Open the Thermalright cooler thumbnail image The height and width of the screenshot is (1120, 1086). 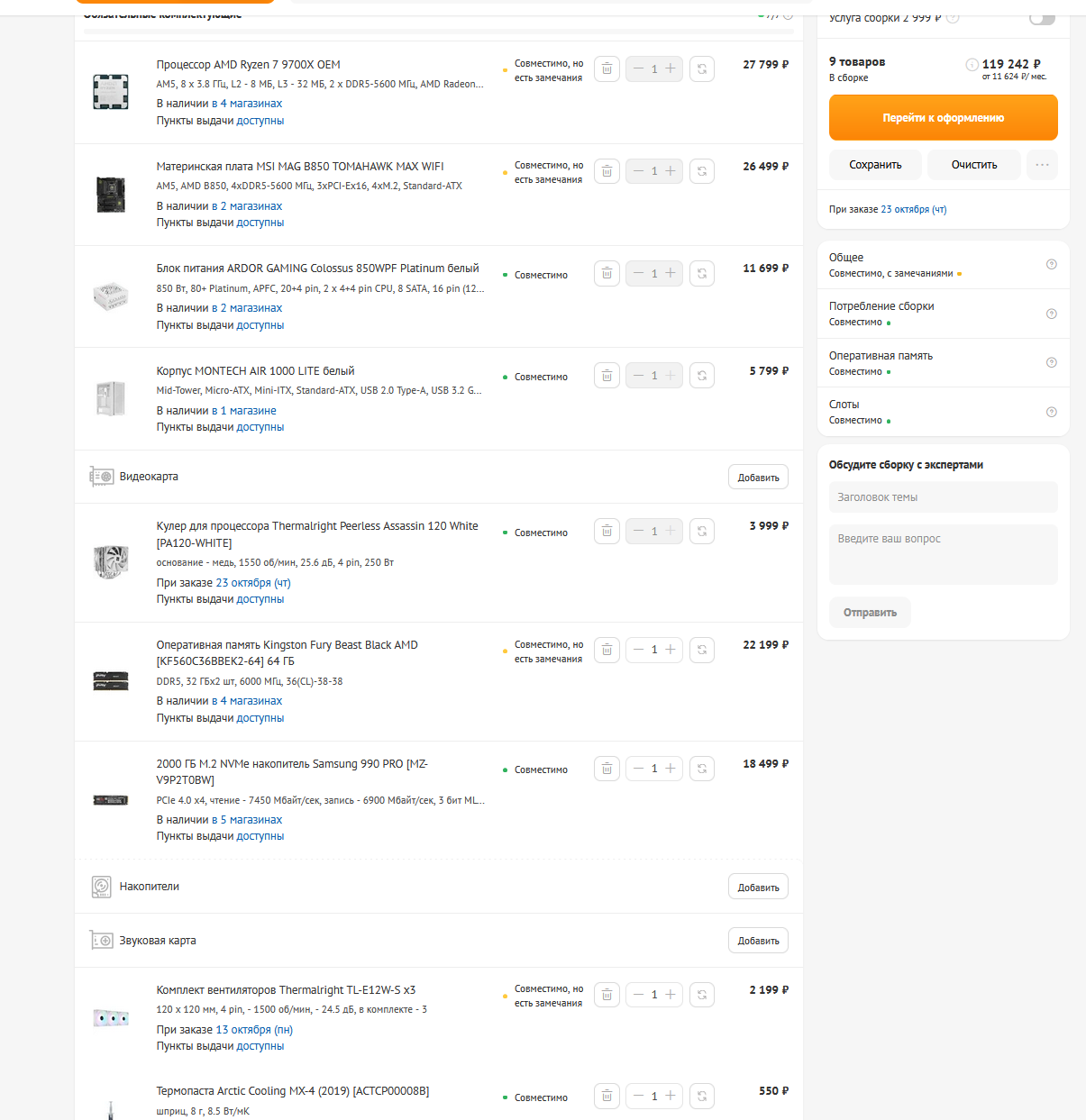(111, 561)
